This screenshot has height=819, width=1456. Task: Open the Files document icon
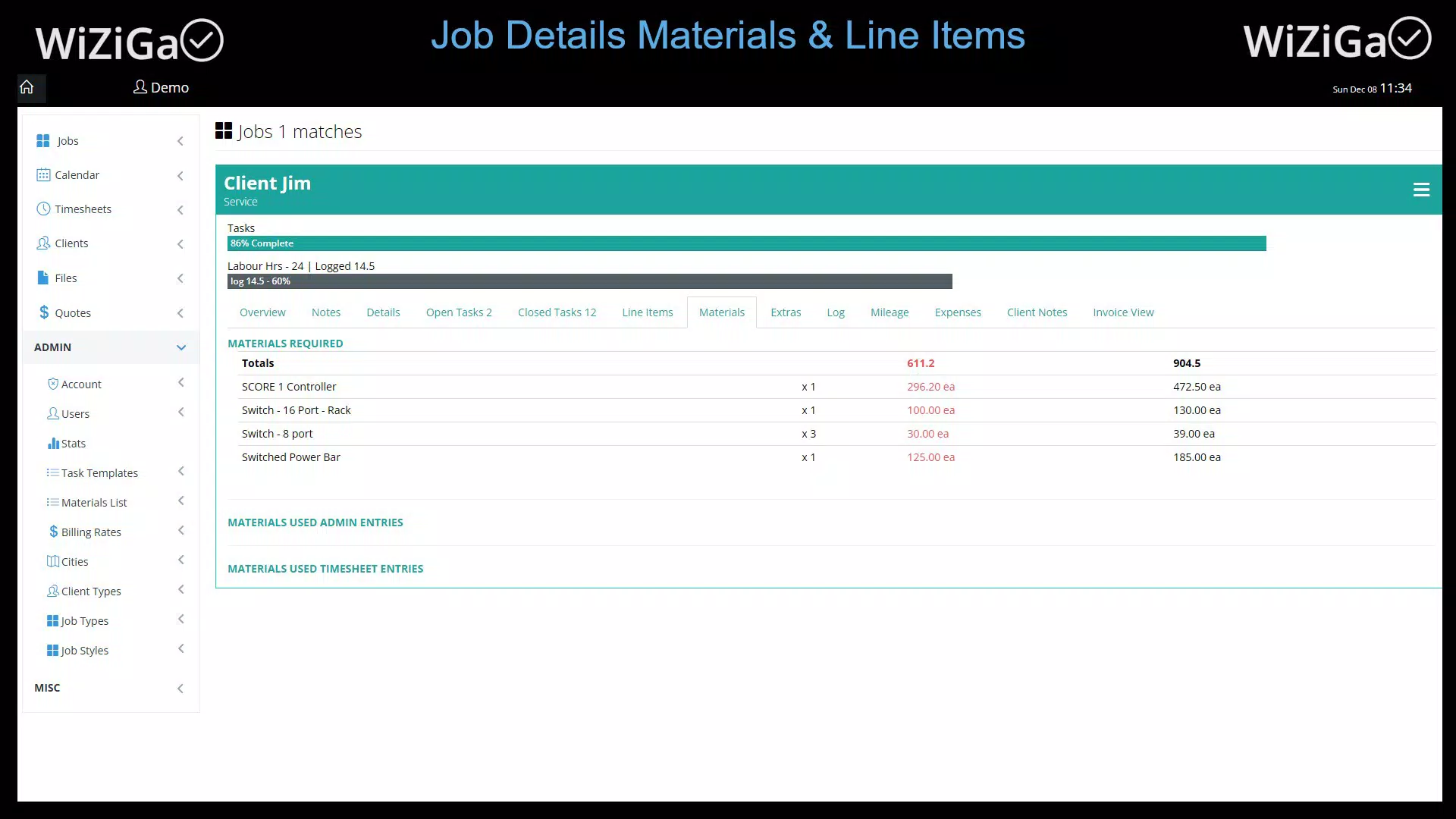[x=43, y=278]
